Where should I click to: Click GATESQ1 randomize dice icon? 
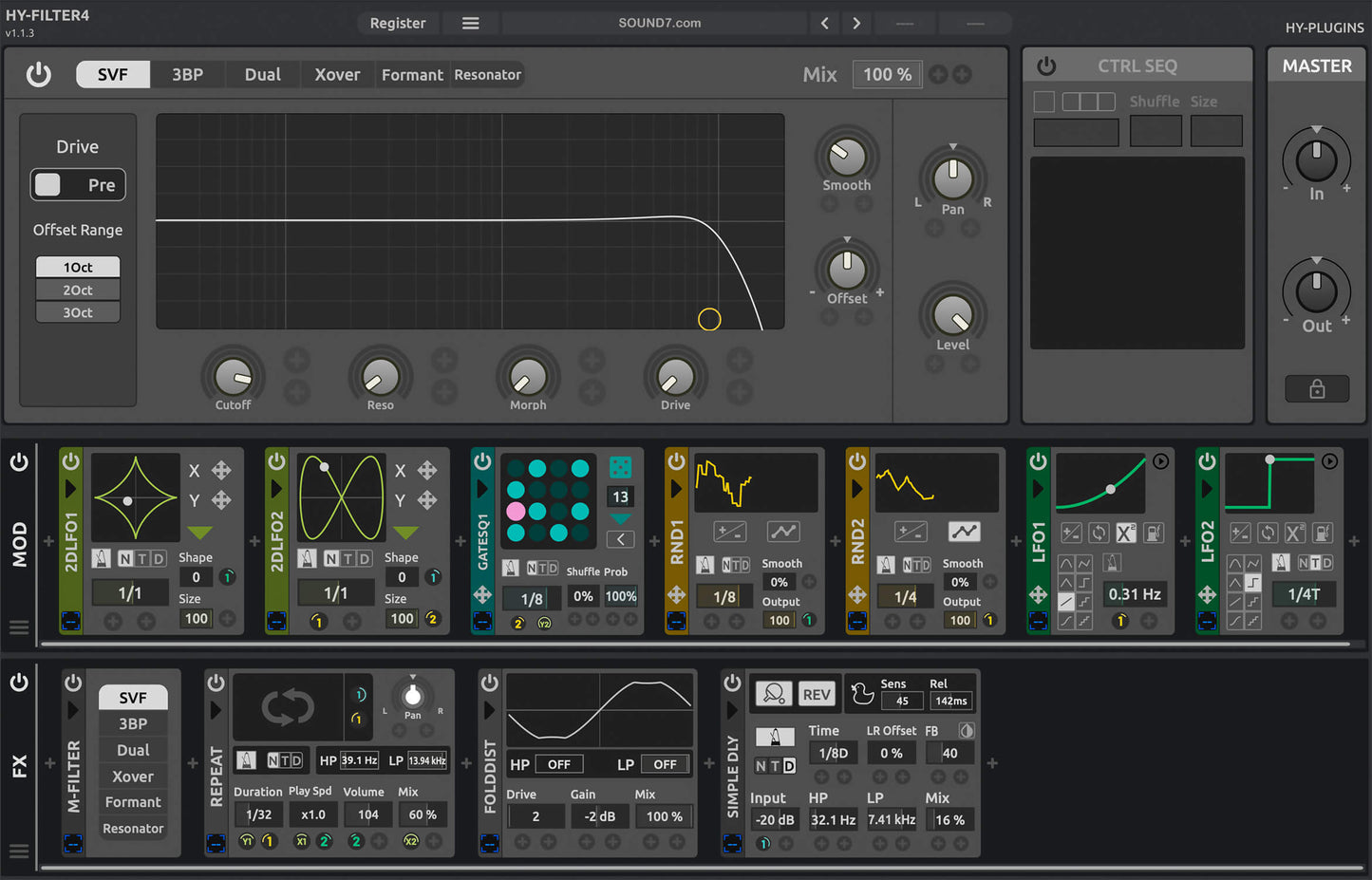tap(620, 466)
